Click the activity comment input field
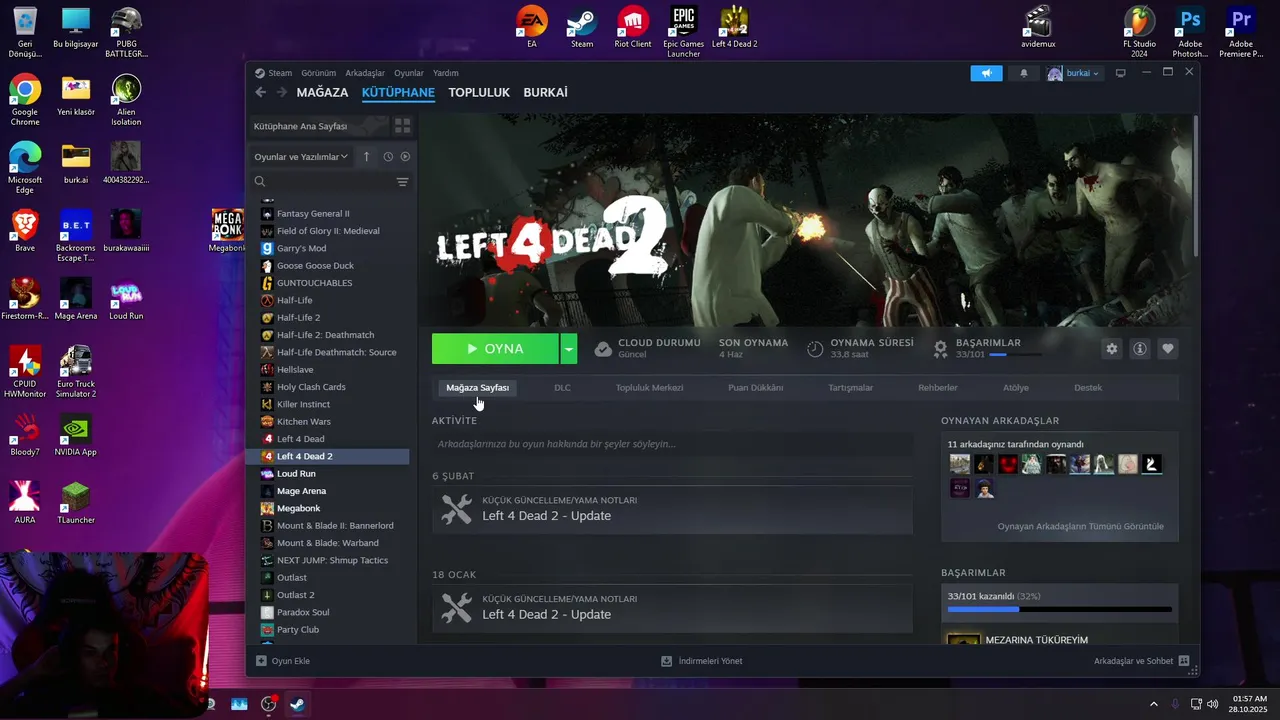The width and height of the screenshot is (1280, 720). pos(672,444)
